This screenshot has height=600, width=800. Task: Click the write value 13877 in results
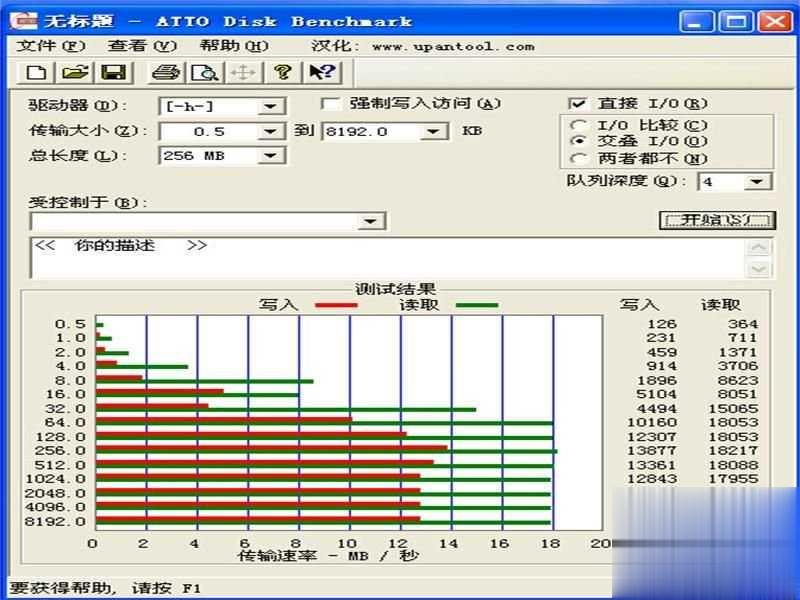(652, 451)
